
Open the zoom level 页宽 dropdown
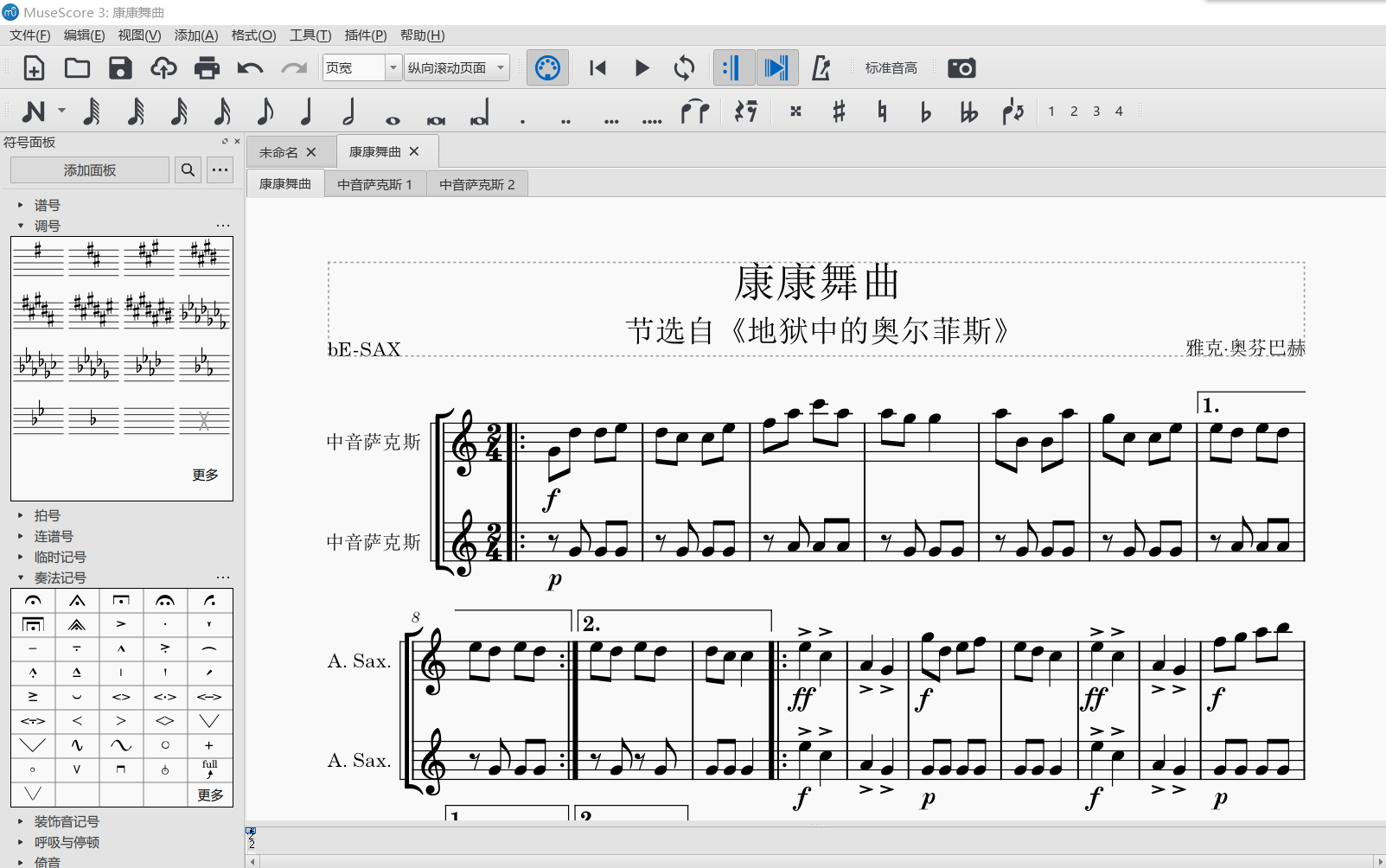point(394,67)
